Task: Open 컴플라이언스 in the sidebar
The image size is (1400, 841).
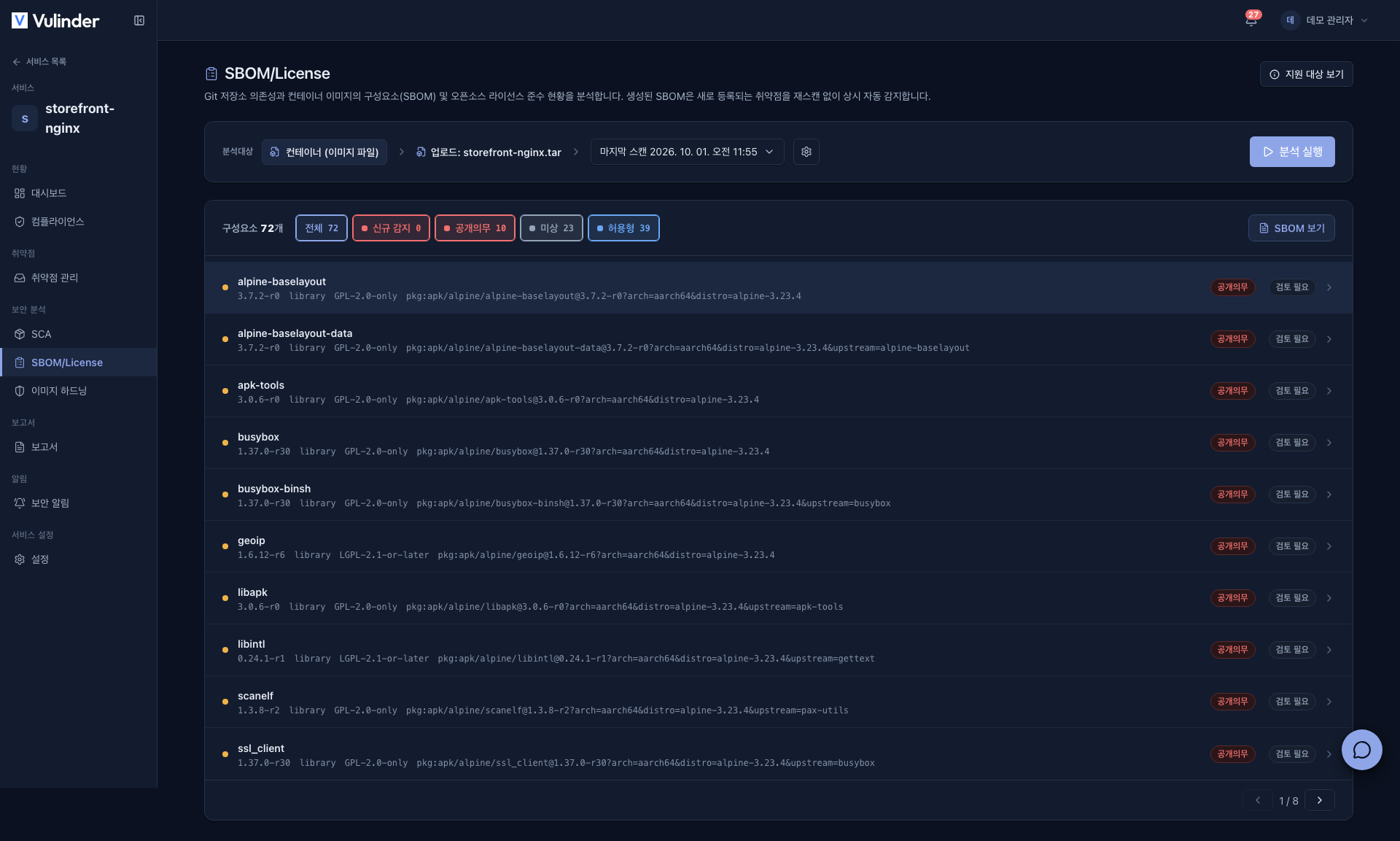Action: [x=79, y=222]
